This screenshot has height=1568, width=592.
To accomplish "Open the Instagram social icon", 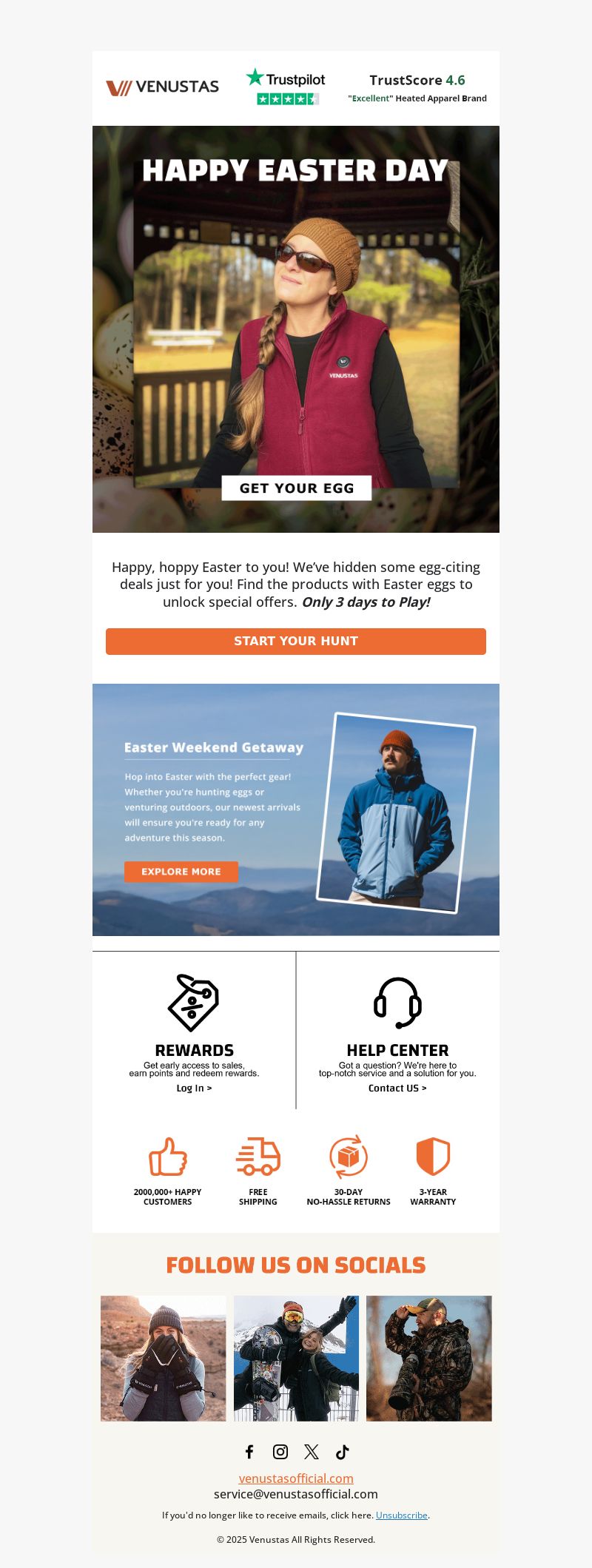I will tap(280, 1452).
